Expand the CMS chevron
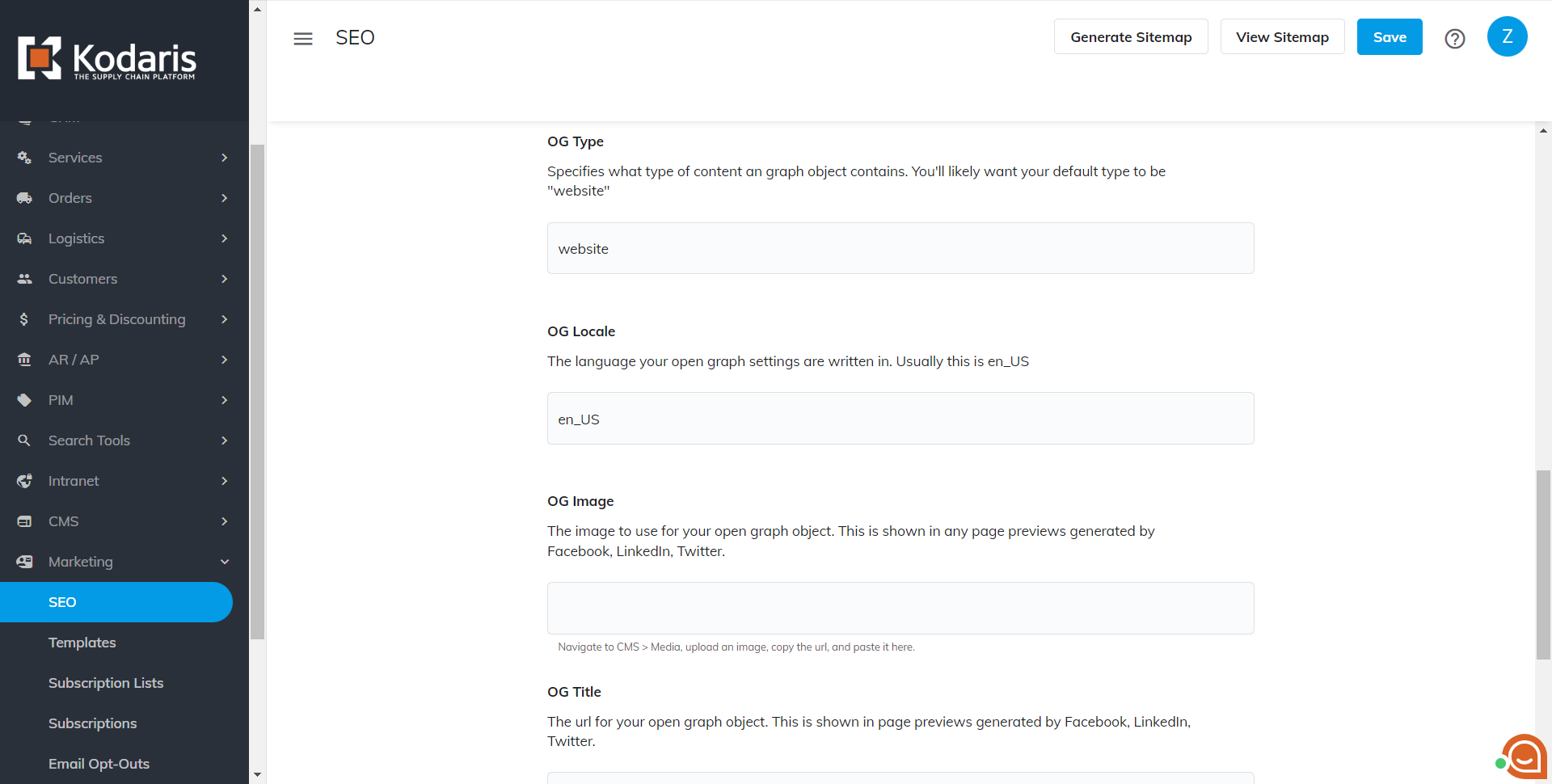 click(x=225, y=521)
